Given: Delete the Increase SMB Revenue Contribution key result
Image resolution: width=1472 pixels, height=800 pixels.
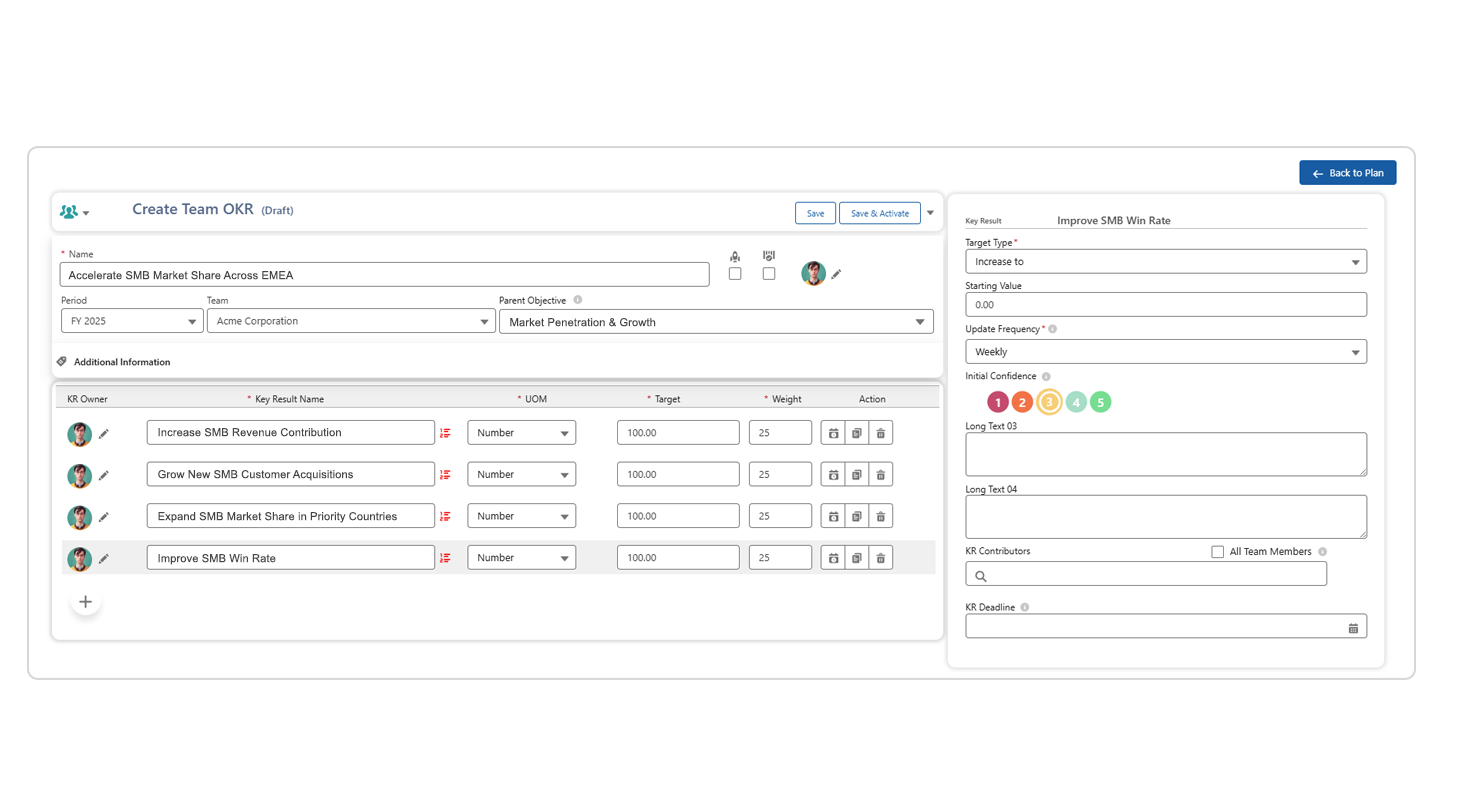Looking at the screenshot, I should [880, 433].
